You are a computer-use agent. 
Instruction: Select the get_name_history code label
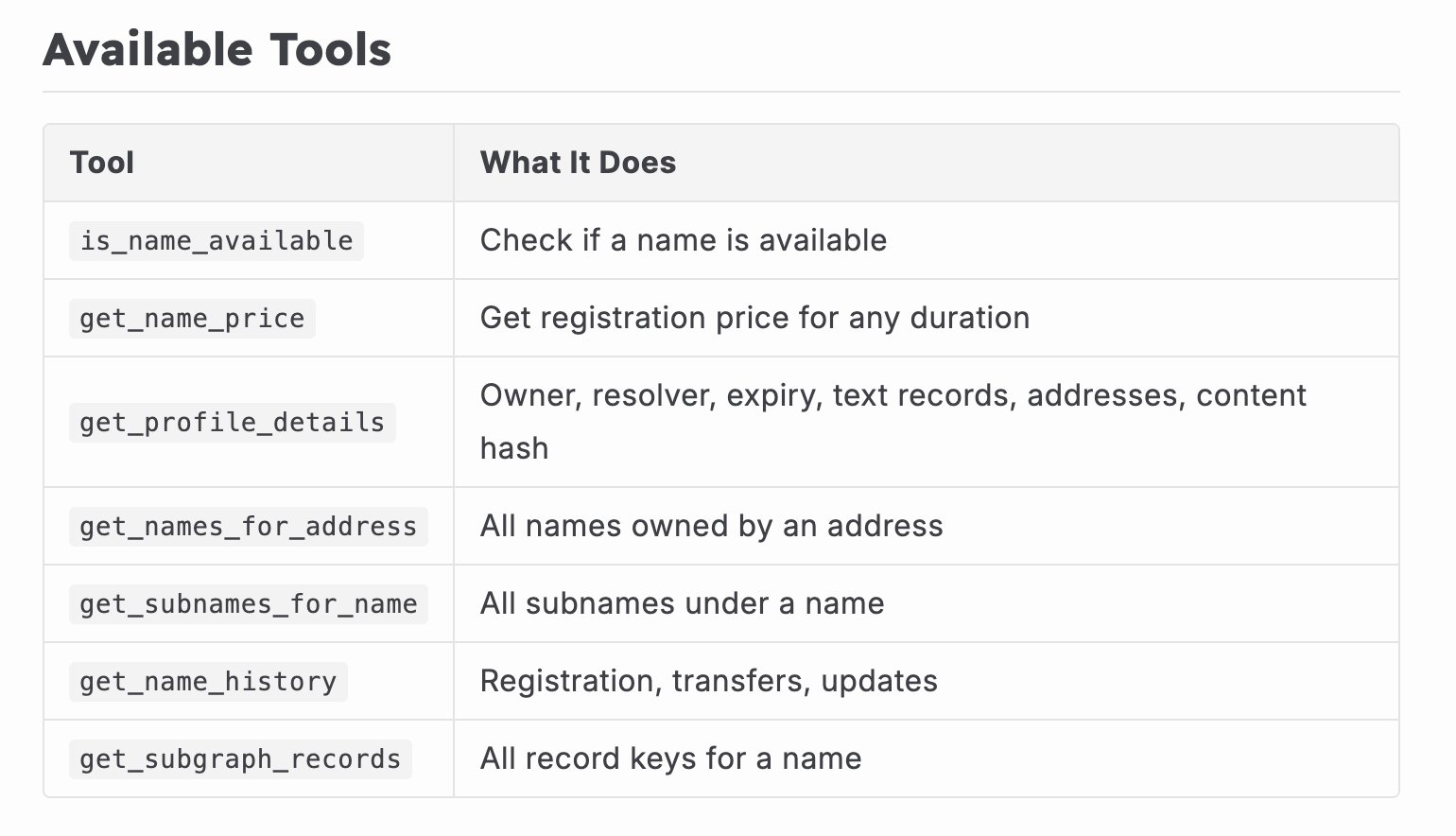coord(208,682)
